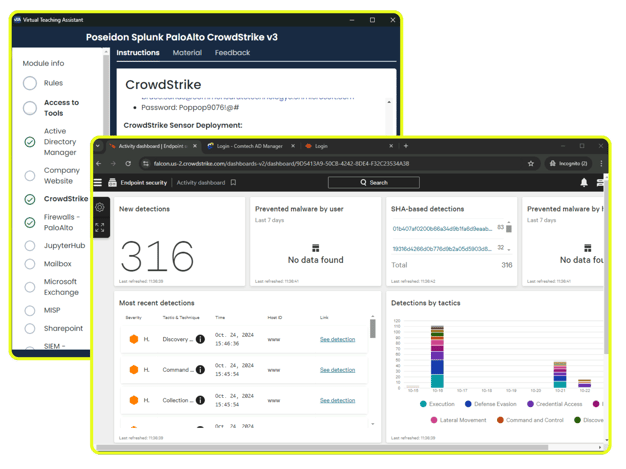
Task: Open second SHA hash 19316d4266...
Action: pyautogui.click(x=442, y=249)
